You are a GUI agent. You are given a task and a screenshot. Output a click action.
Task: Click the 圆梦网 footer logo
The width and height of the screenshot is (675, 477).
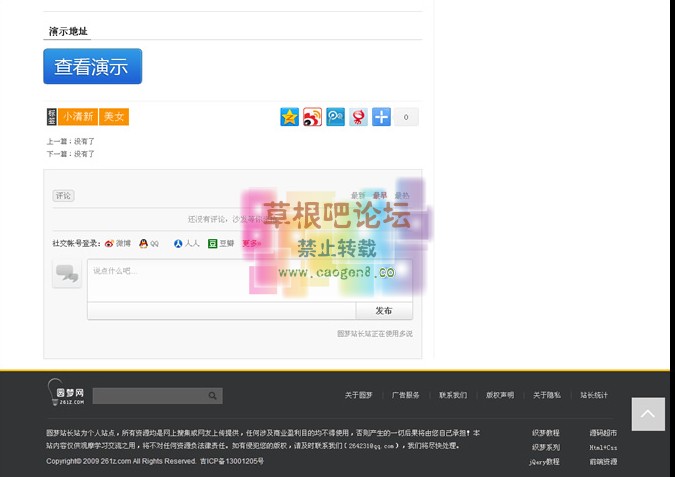pyautogui.click(x=66, y=392)
